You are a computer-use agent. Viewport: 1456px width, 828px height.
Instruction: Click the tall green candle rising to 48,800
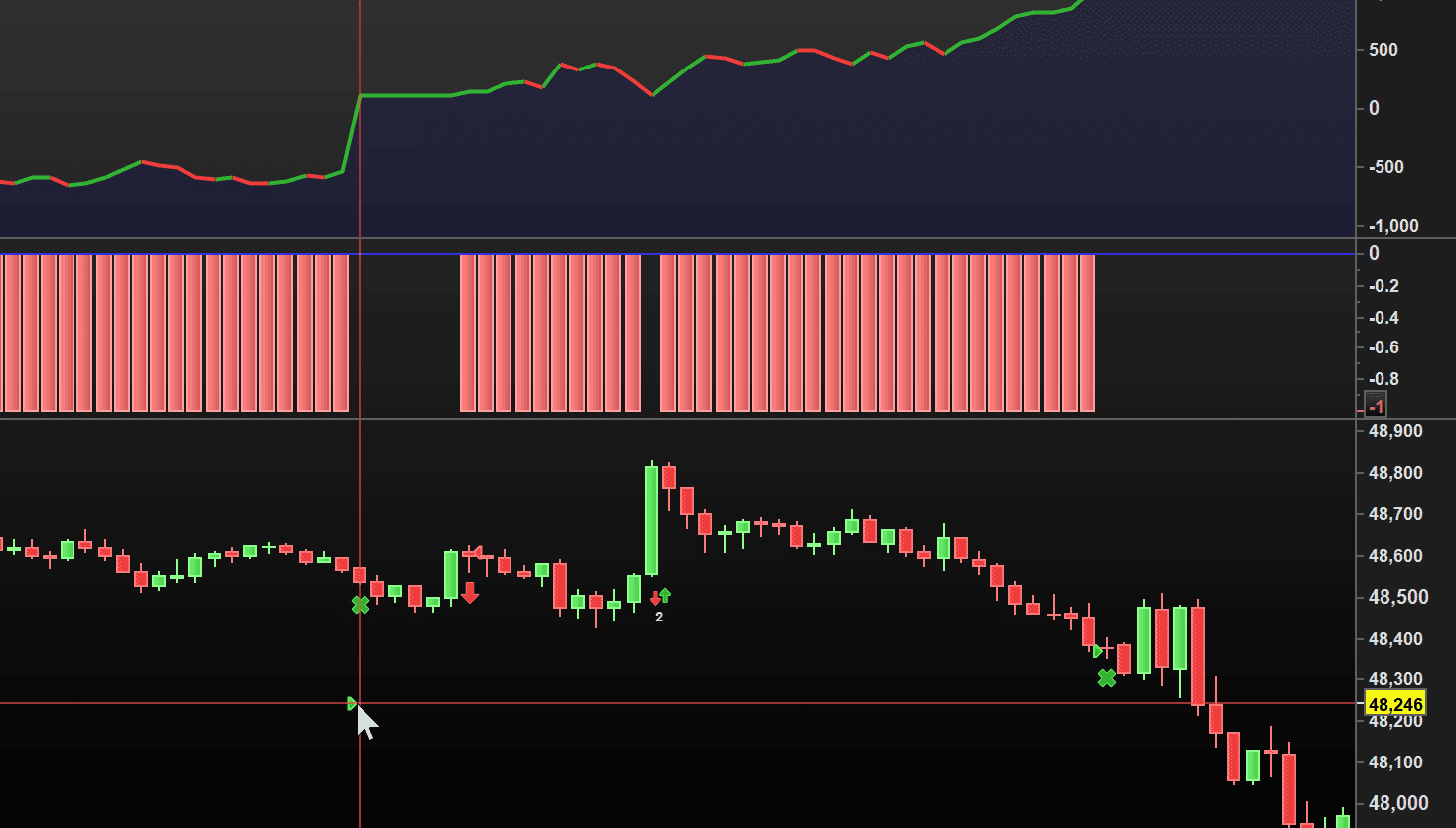pos(652,520)
